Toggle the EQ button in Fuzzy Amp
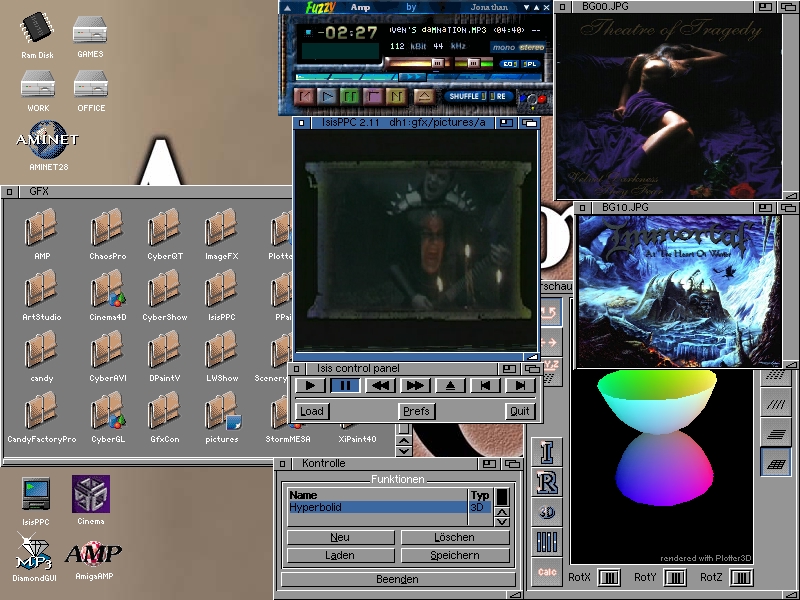This screenshot has width=800, height=600. click(x=508, y=64)
